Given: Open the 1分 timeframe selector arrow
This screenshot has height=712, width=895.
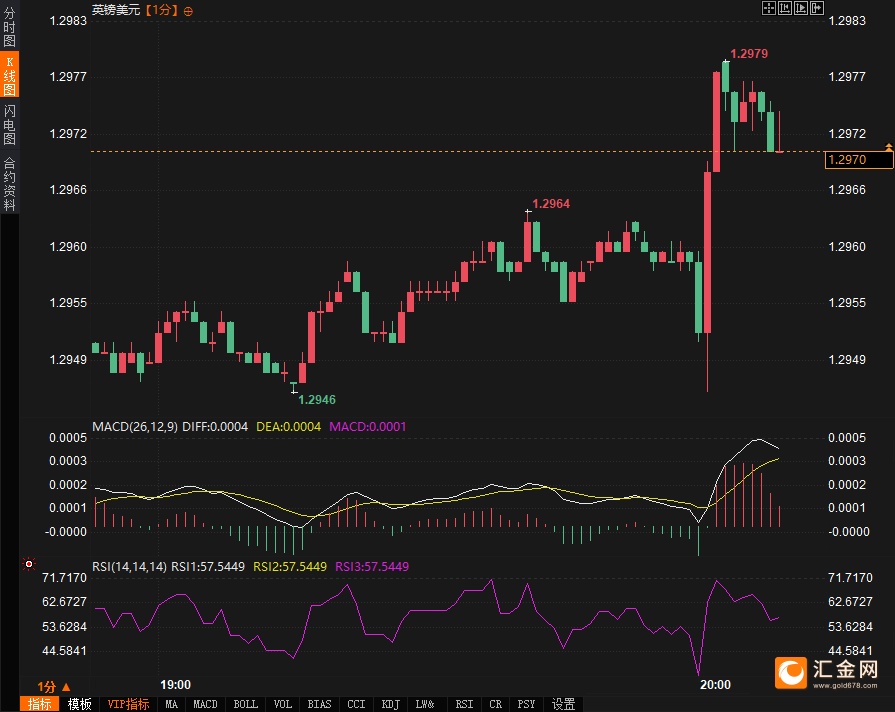Looking at the screenshot, I should click(x=66, y=687).
